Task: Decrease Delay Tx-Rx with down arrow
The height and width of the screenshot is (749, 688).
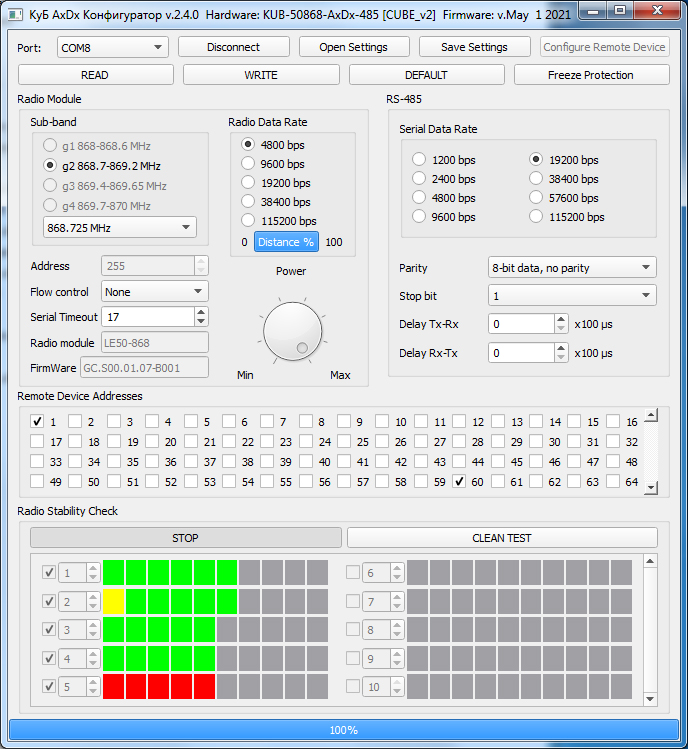Action: click(561, 329)
